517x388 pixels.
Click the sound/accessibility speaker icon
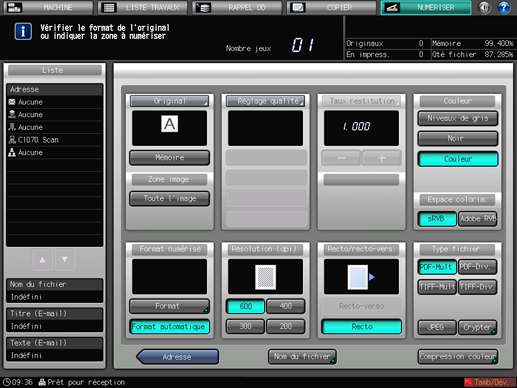point(484,7)
